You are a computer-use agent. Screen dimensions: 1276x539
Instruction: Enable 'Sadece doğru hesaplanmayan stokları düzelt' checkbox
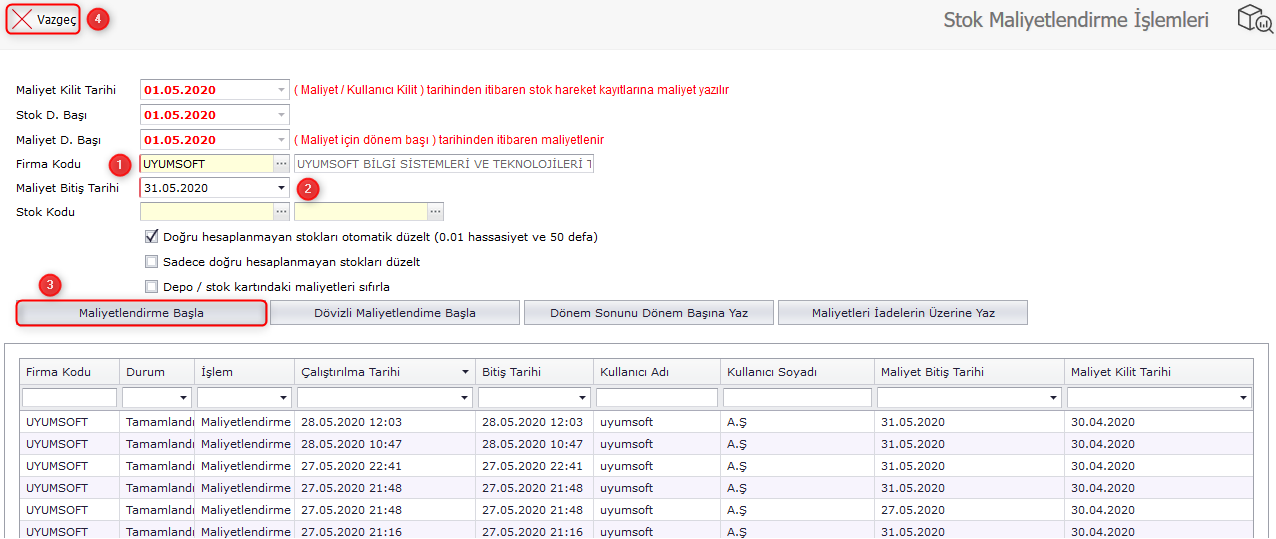152,262
